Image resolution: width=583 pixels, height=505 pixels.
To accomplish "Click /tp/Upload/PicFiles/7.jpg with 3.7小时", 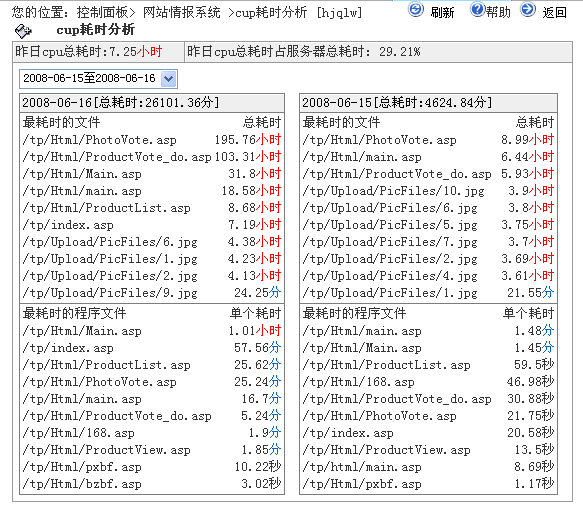I will [428, 242].
